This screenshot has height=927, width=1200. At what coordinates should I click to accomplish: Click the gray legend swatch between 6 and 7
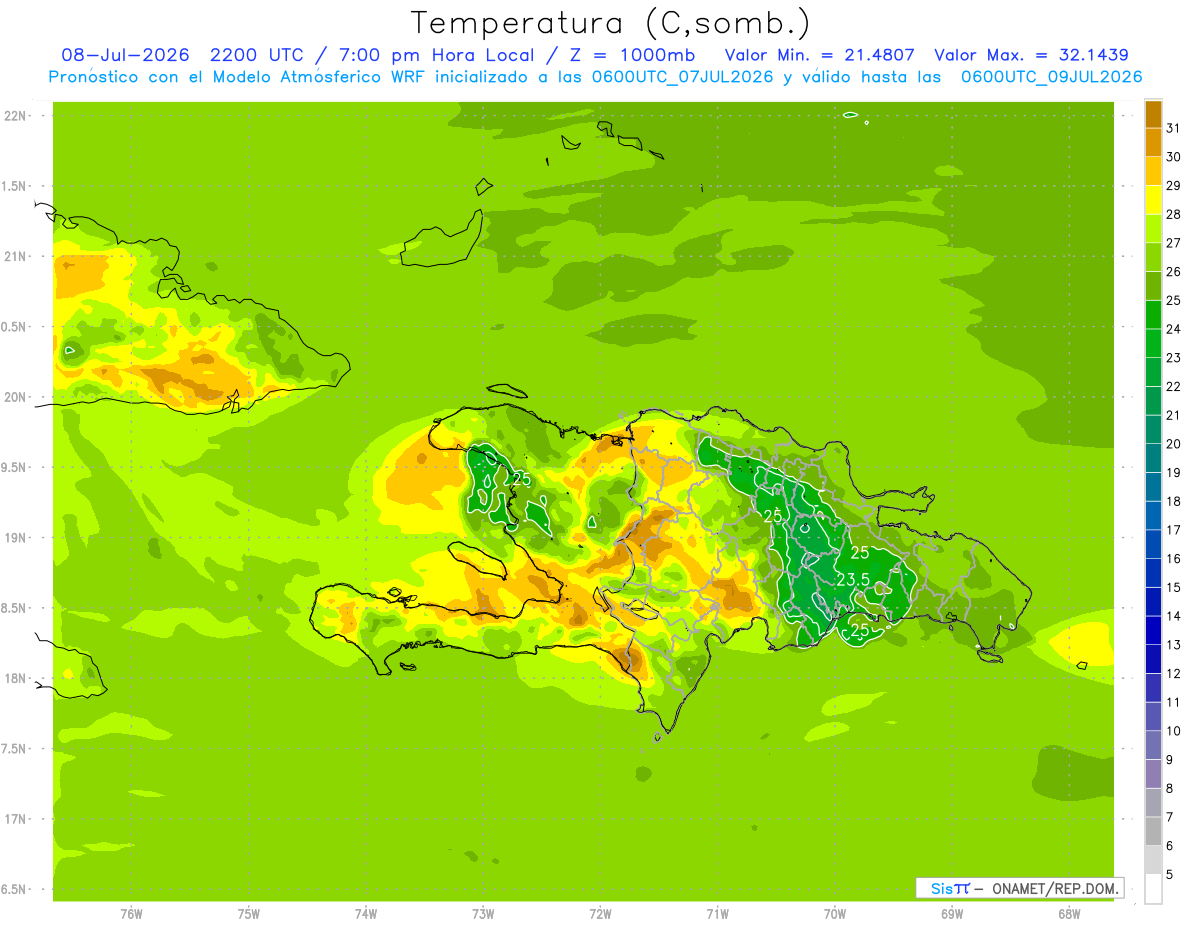pyautogui.click(x=1153, y=831)
